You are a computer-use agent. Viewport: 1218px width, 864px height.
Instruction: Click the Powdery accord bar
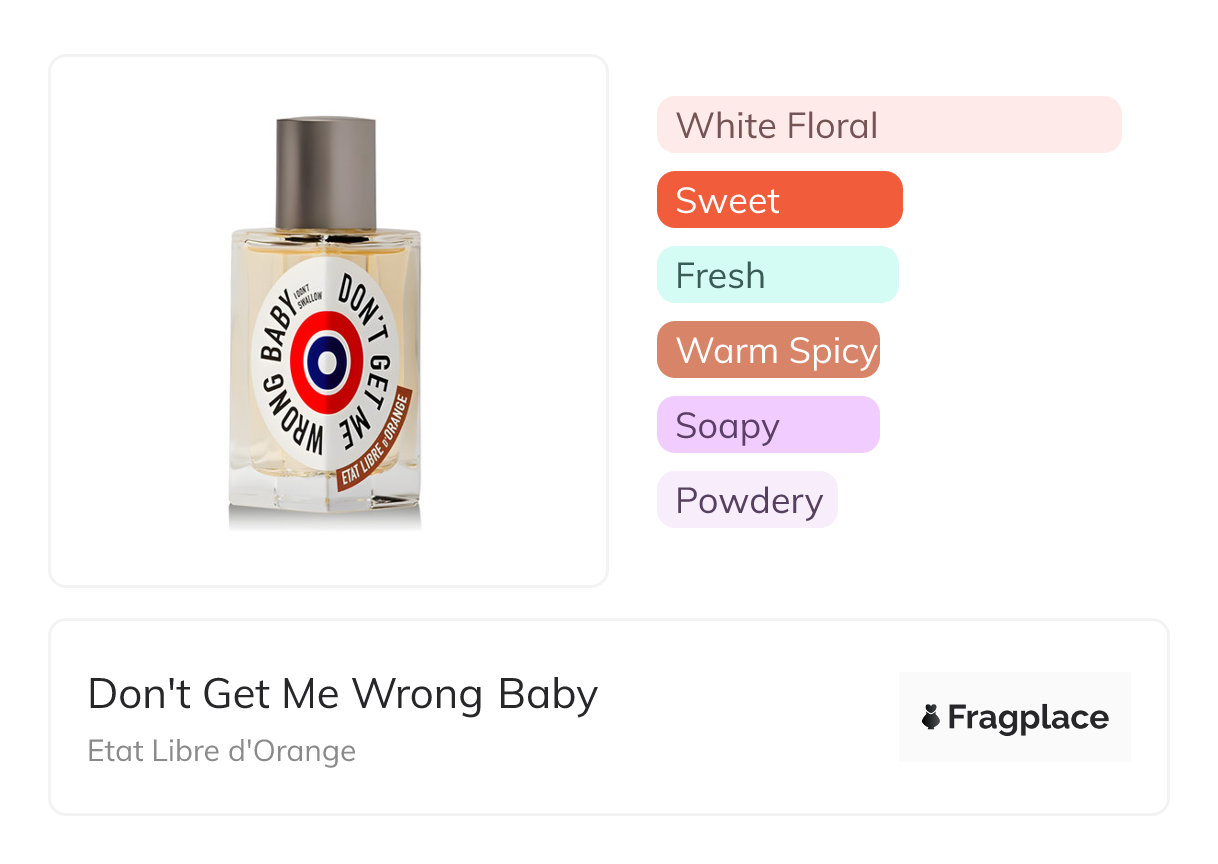click(x=747, y=500)
